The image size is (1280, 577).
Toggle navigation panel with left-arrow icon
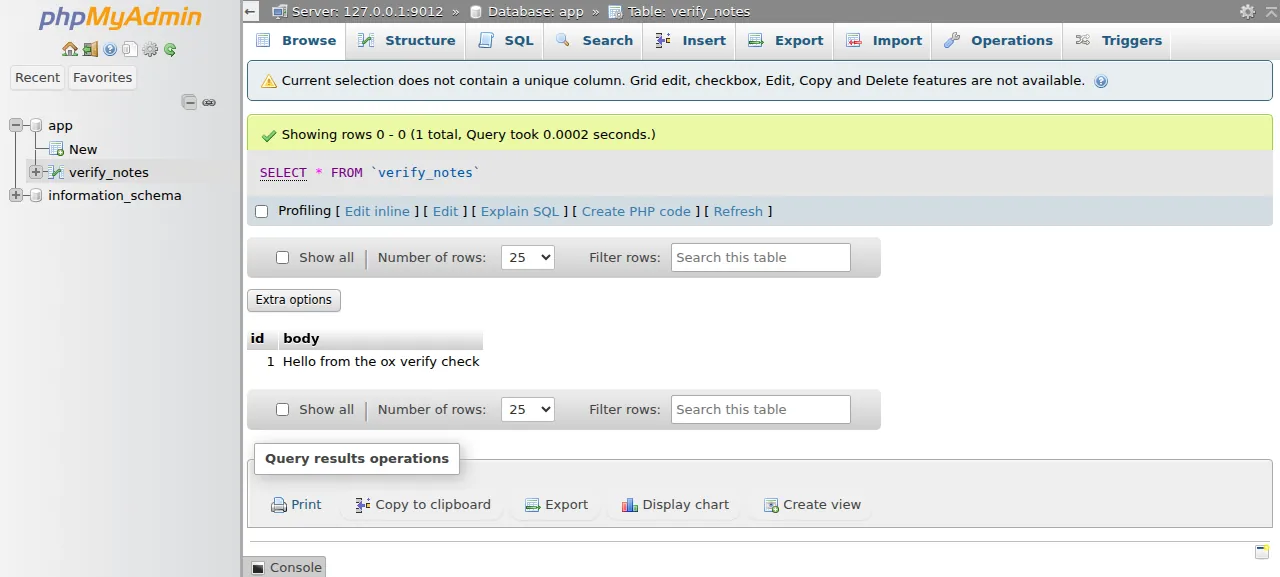[x=251, y=11]
